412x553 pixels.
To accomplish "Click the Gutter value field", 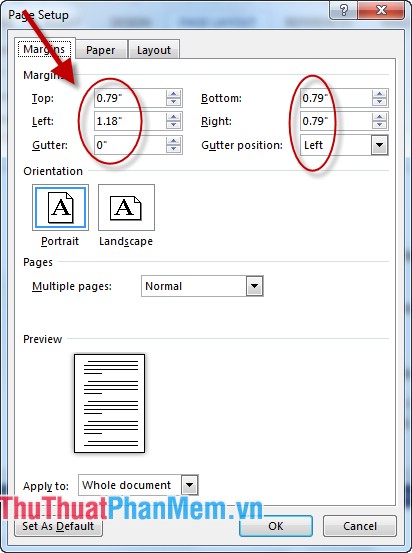I will click(x=130, y=145).
